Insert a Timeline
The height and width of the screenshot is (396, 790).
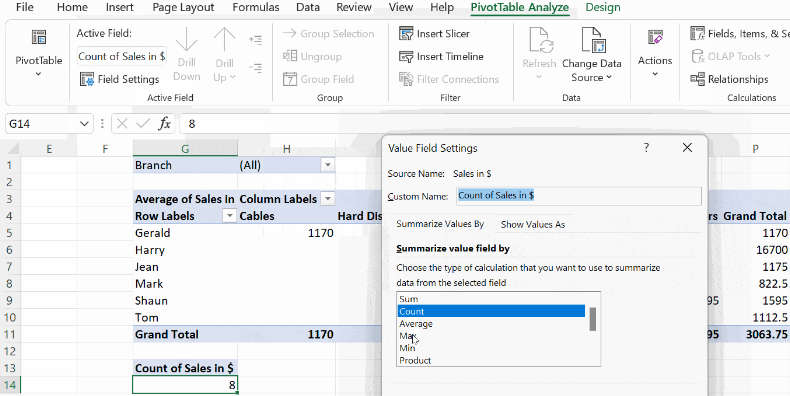click(x=441, y=56)
